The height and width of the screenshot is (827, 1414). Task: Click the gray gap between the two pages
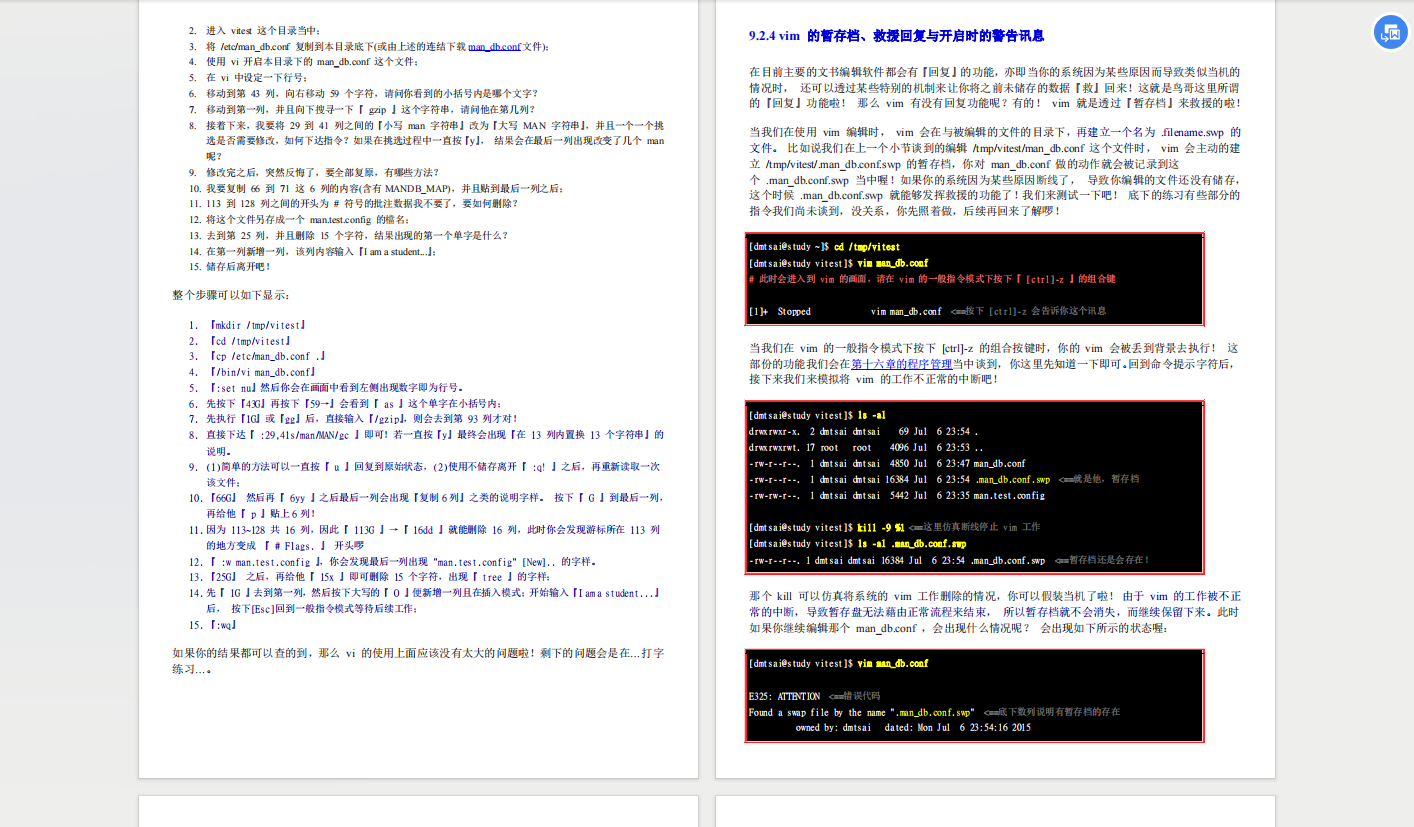point(707,400)
